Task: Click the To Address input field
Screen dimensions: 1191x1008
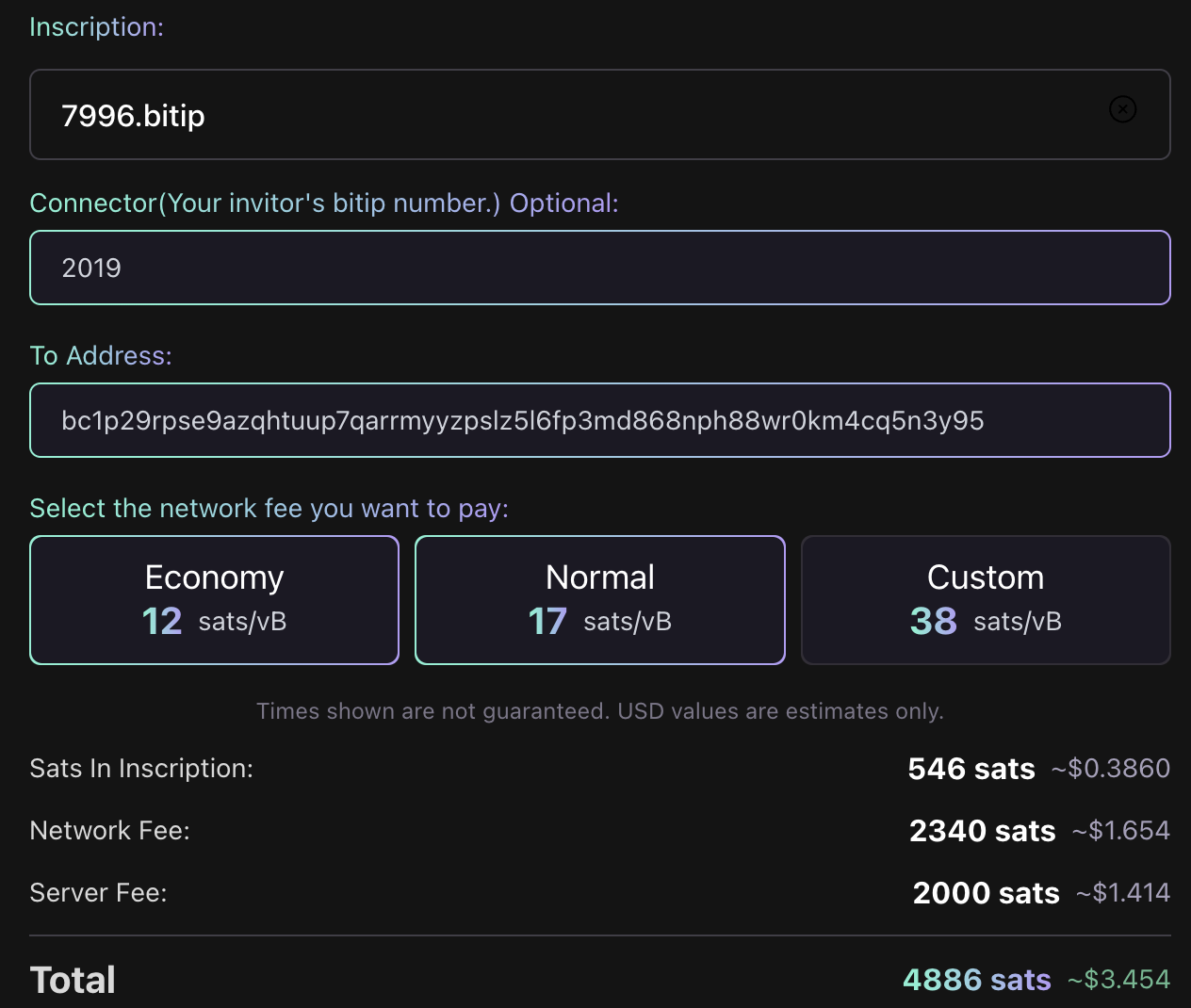Action: pyautogui.click(x=599, y=420)
